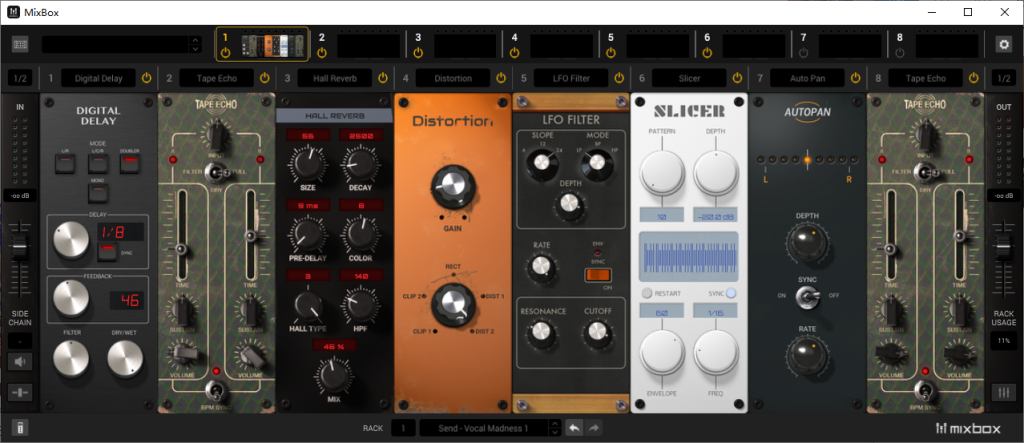Toggle power for rack 3
This screenshot has height=443, width=1024.
click(x=418, y=52)
